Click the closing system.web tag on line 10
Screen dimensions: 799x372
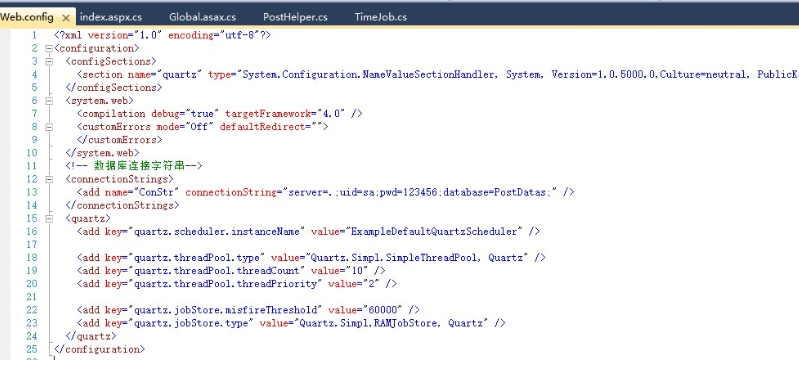102,153
